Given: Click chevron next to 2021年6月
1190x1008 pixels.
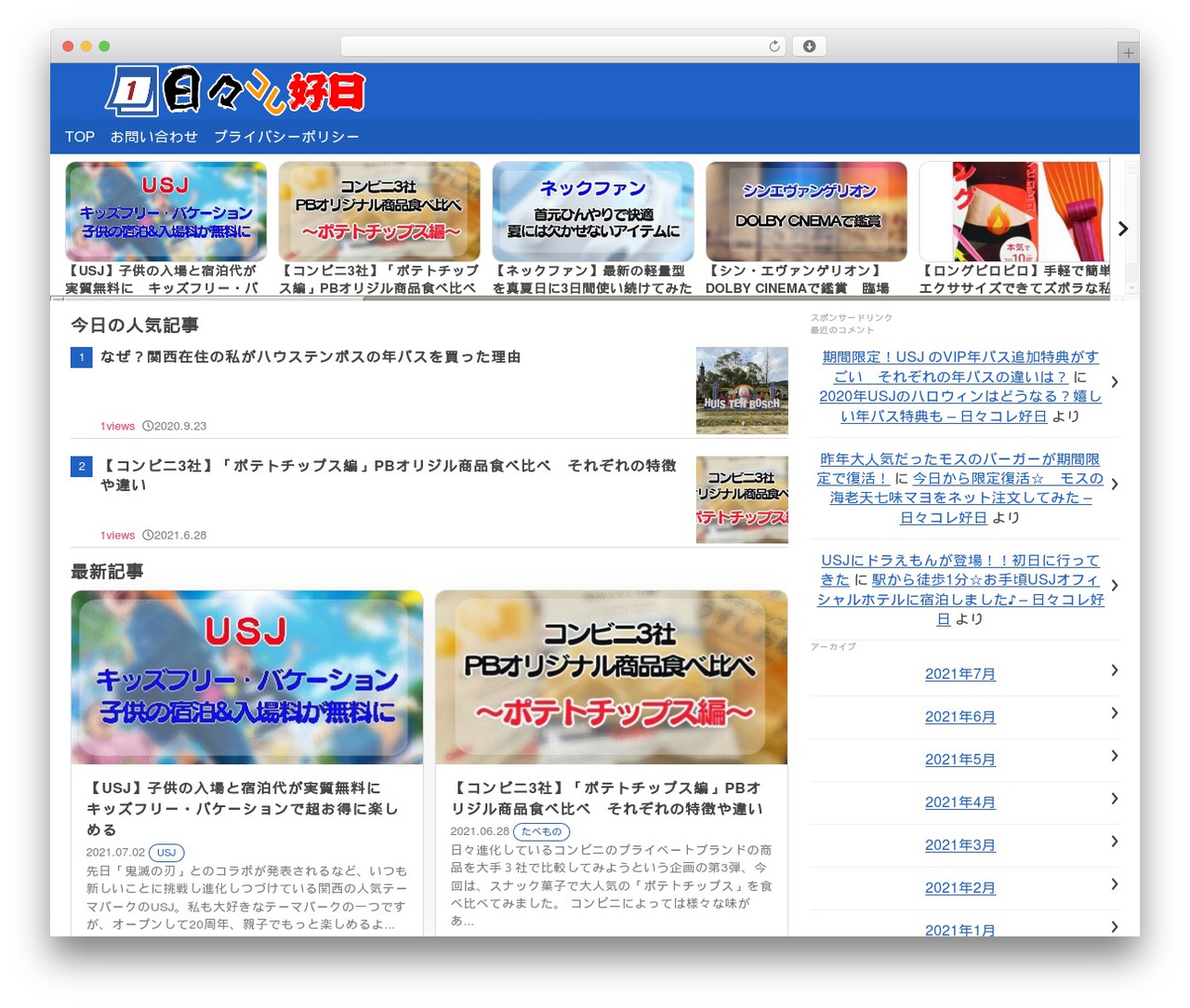Looking at the screenshot, I should pyautogui.click(x=1114, y=713).
